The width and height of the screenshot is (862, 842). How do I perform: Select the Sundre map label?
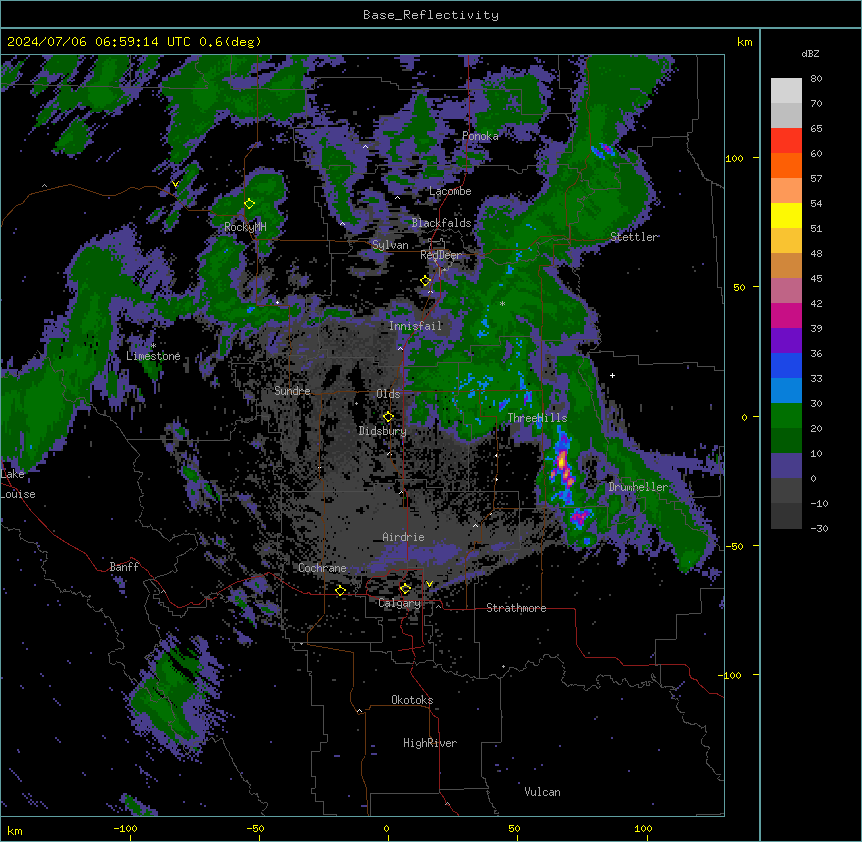tap(292, 391)
